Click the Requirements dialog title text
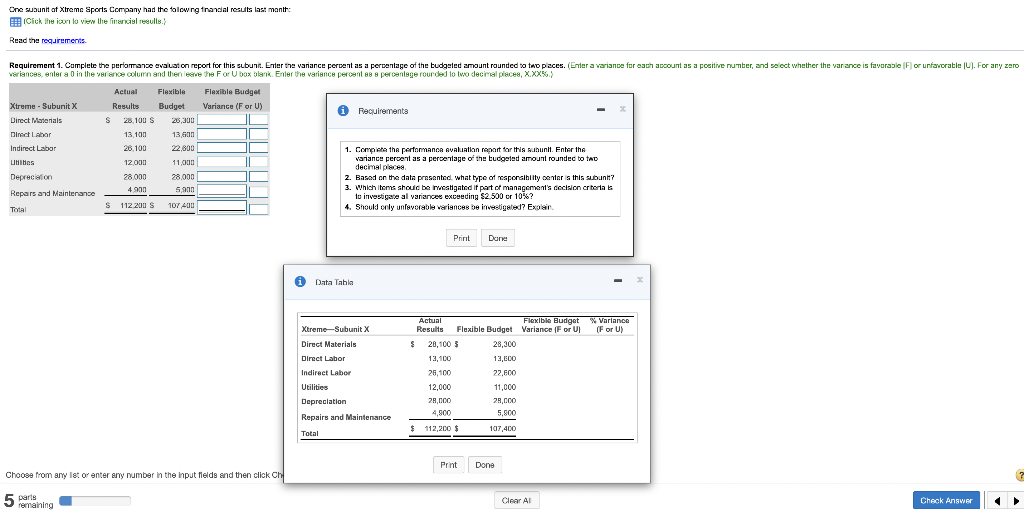This screenshot has height=517, width=1024. point(383,112)
